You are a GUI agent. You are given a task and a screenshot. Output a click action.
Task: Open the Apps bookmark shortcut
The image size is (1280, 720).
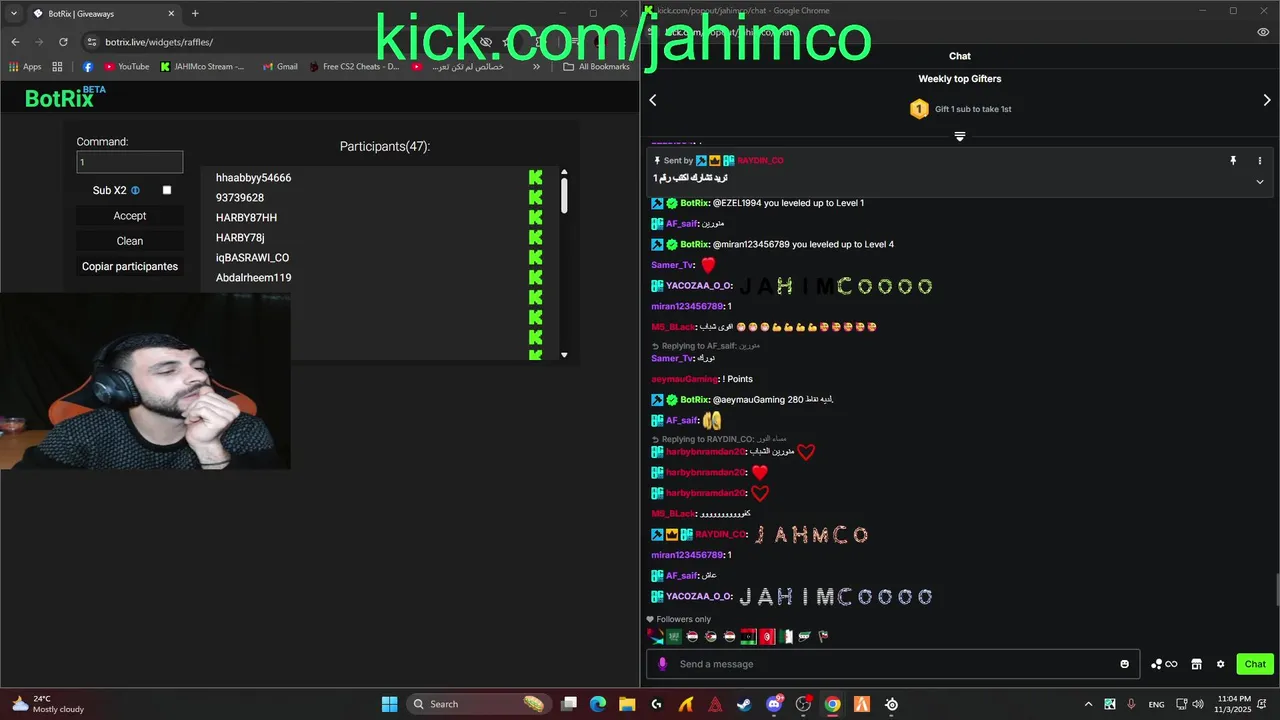coord(25,67)
